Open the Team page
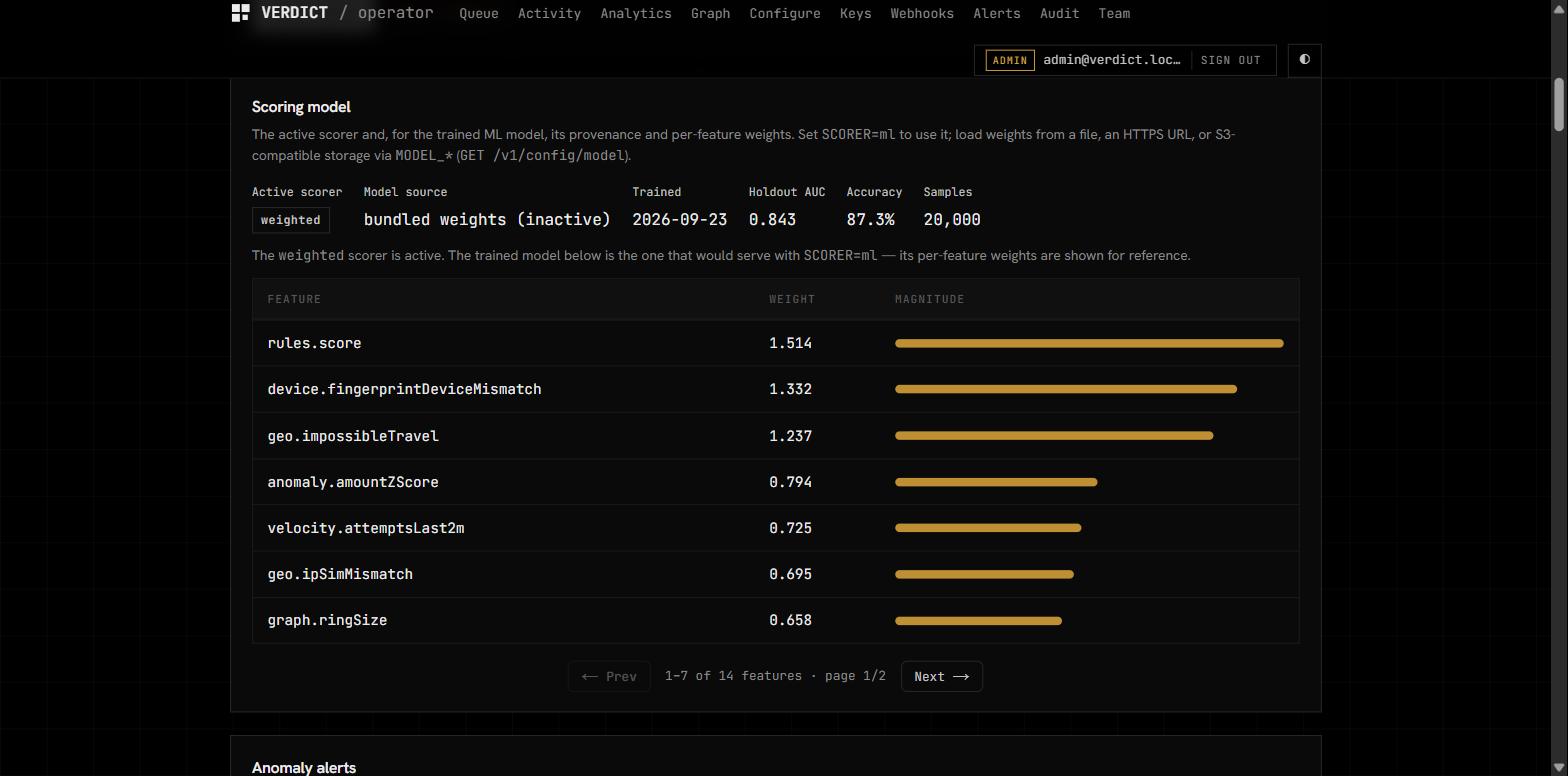Viewport: 1568px width, 776px height. tap(1114, 14)
